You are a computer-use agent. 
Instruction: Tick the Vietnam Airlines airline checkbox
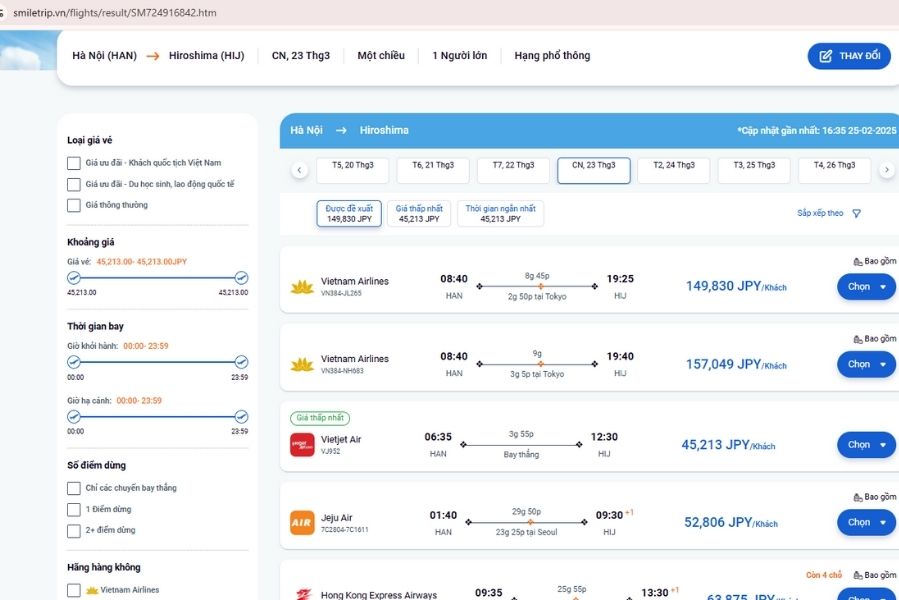coord(73,590)
